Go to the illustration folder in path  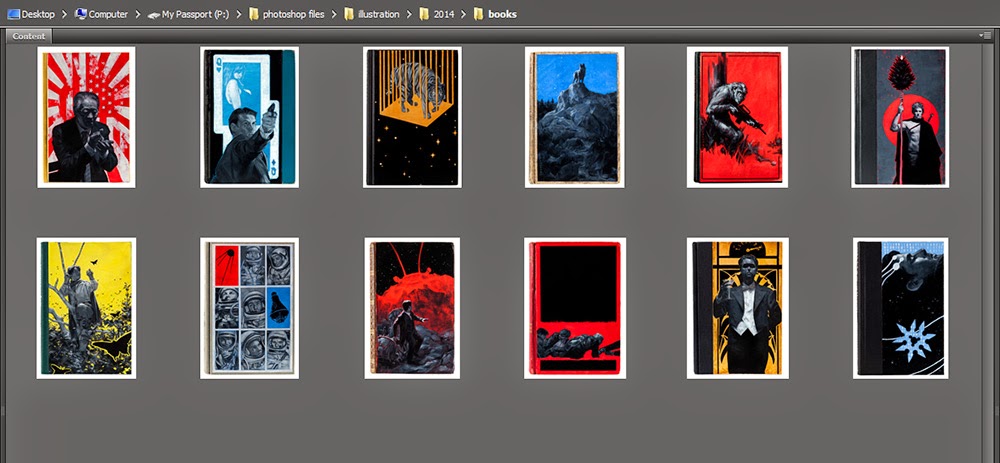pos(371,14)
